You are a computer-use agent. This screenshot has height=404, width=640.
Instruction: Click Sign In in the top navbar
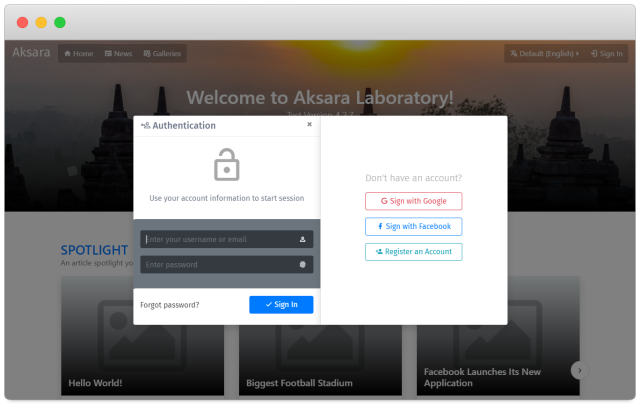[x=606, y=53]
